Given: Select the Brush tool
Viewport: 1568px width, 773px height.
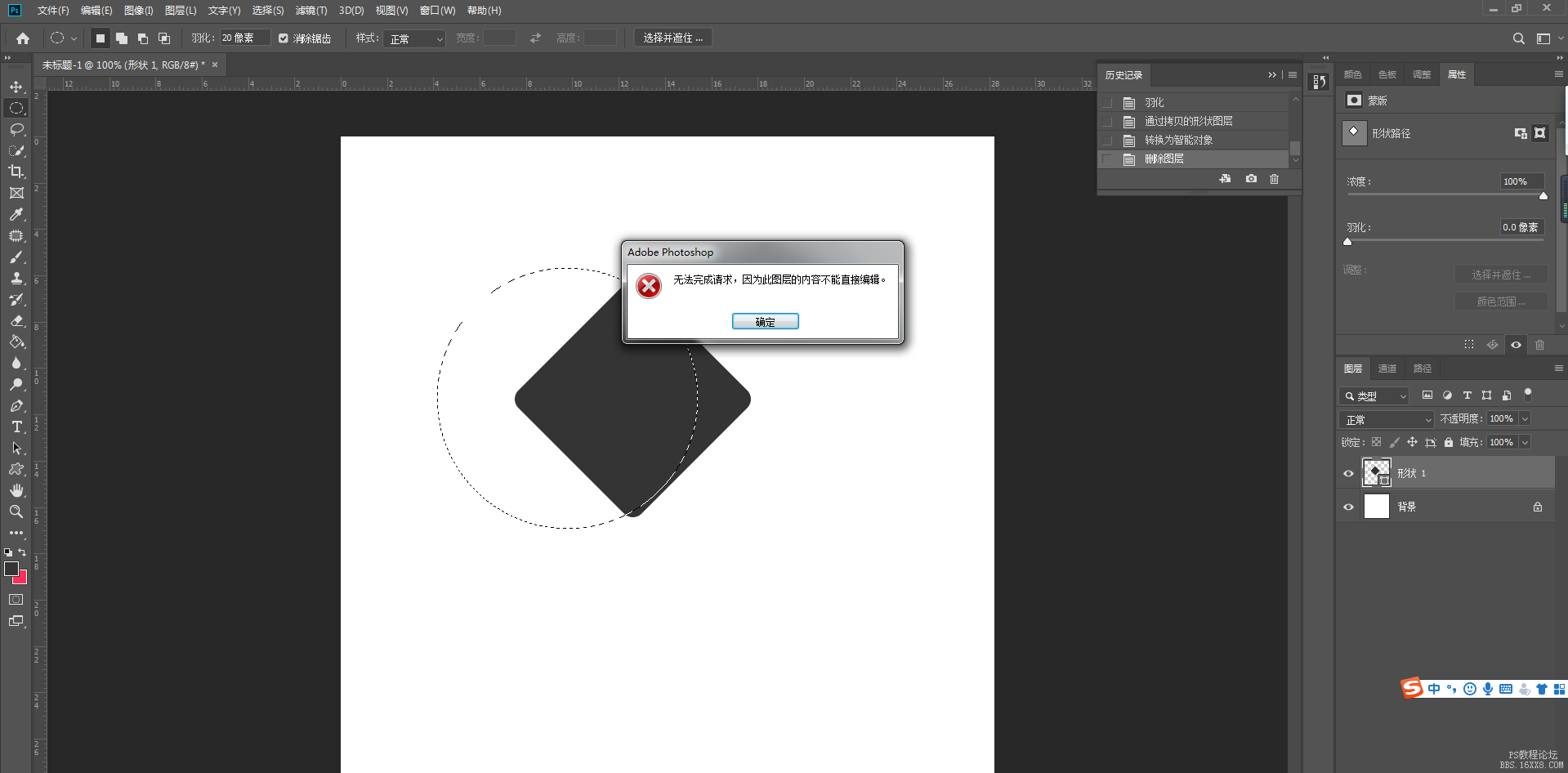Looking at the screenshot, I should [16, 257].
